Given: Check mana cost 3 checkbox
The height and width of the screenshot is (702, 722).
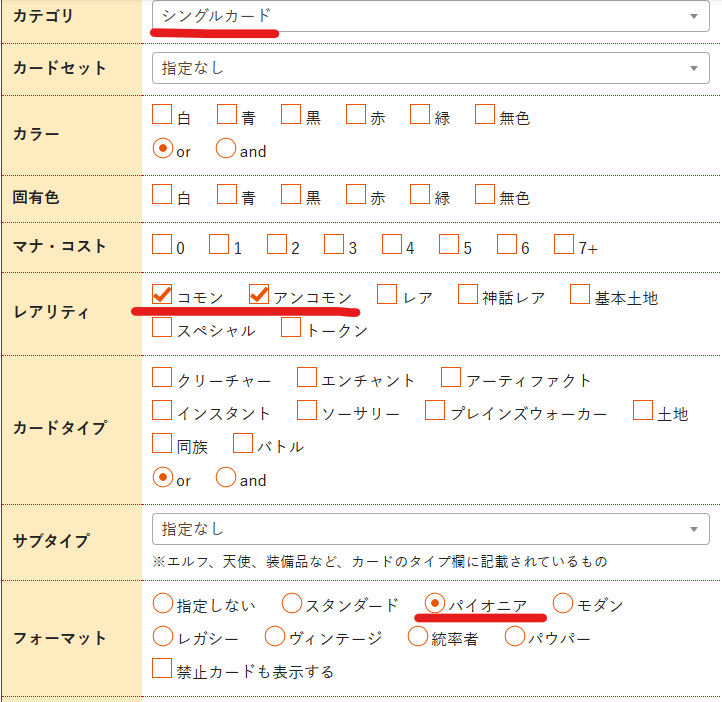Looking at the screenshot, I should point(333,245).
